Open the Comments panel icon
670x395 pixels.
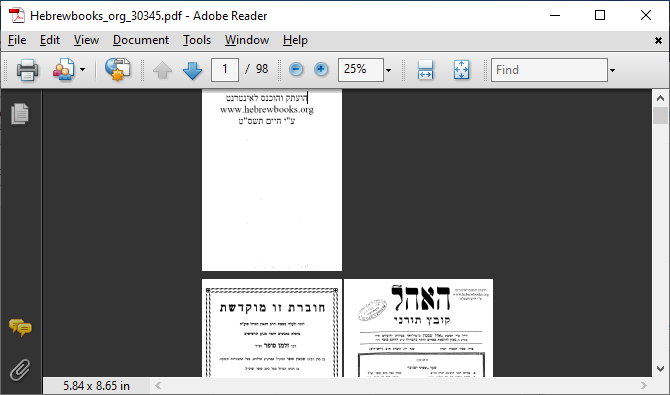point(20,328)
